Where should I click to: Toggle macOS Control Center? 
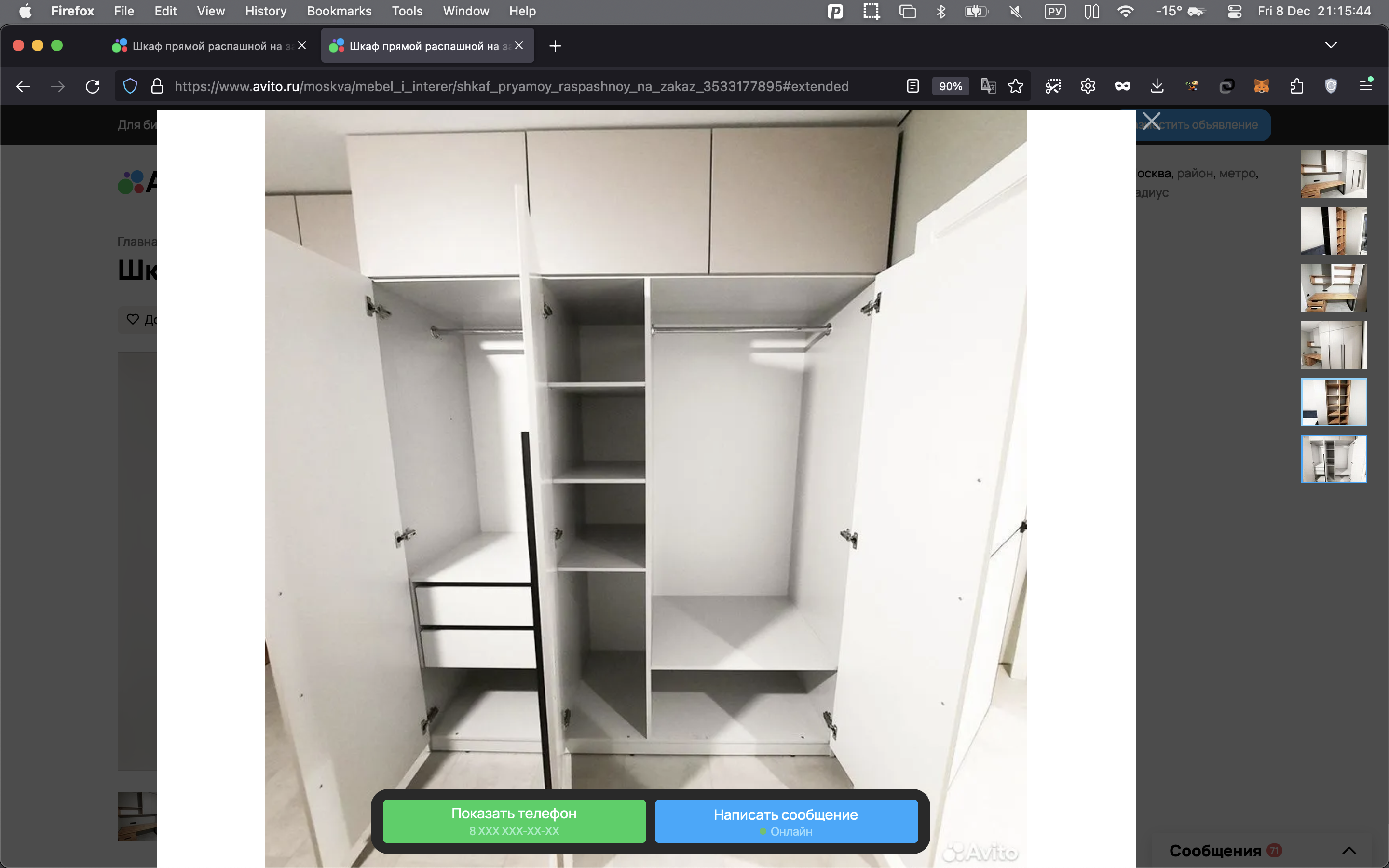[1234, 12]
